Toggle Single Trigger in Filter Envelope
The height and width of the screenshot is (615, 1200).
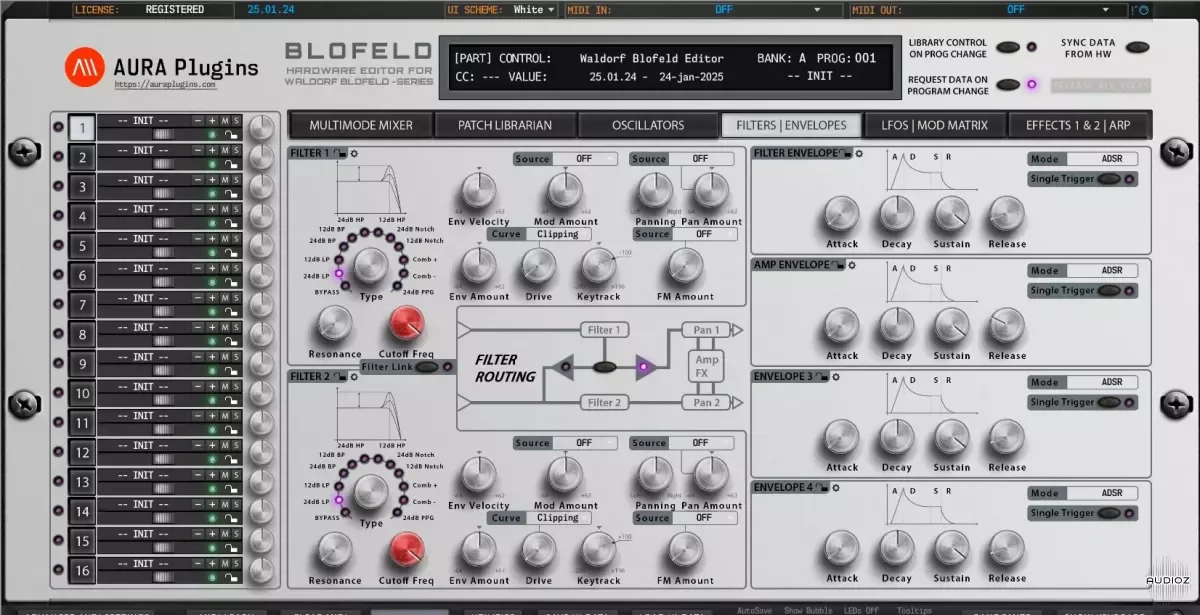1109,179
